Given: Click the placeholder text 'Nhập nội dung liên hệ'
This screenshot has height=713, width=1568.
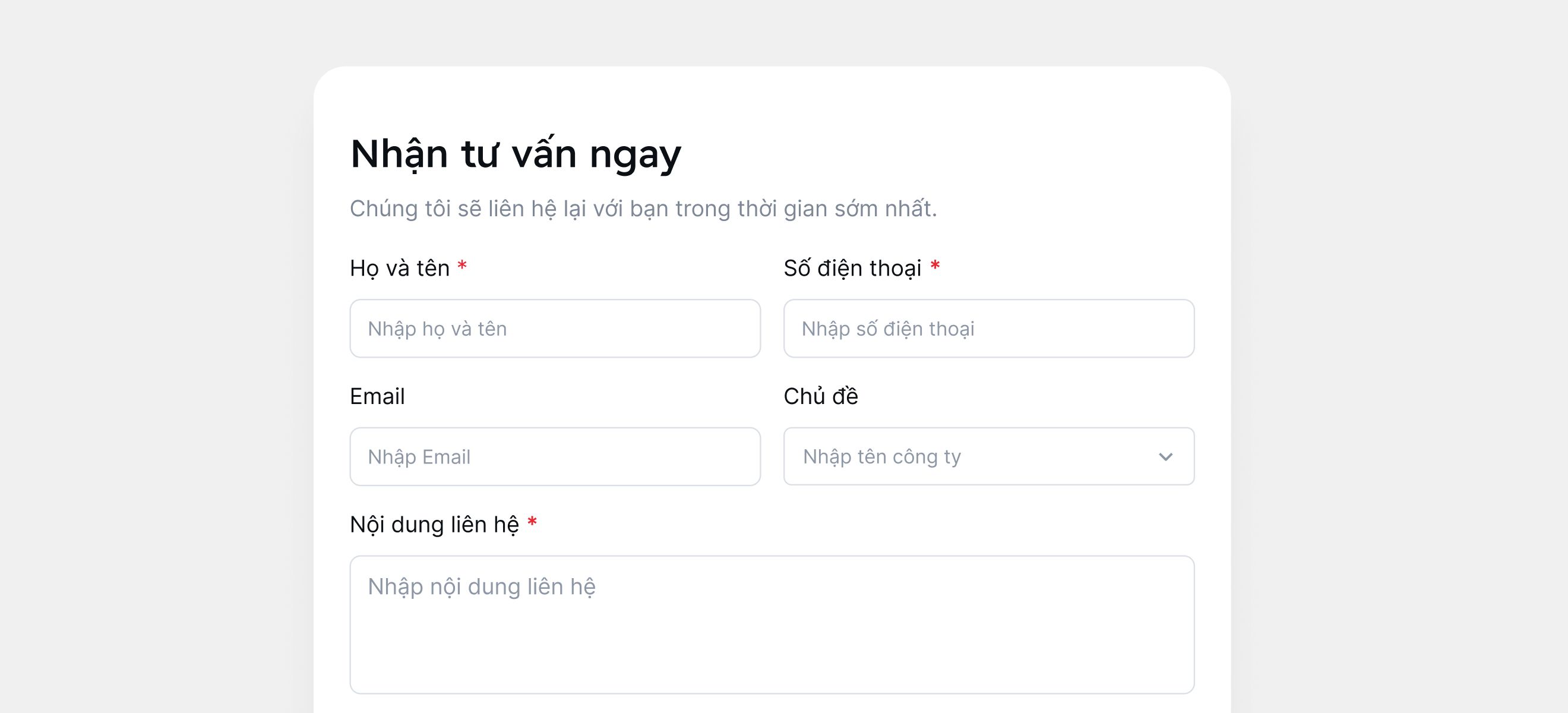Looking at the screenshot, I should coord(482,586).
